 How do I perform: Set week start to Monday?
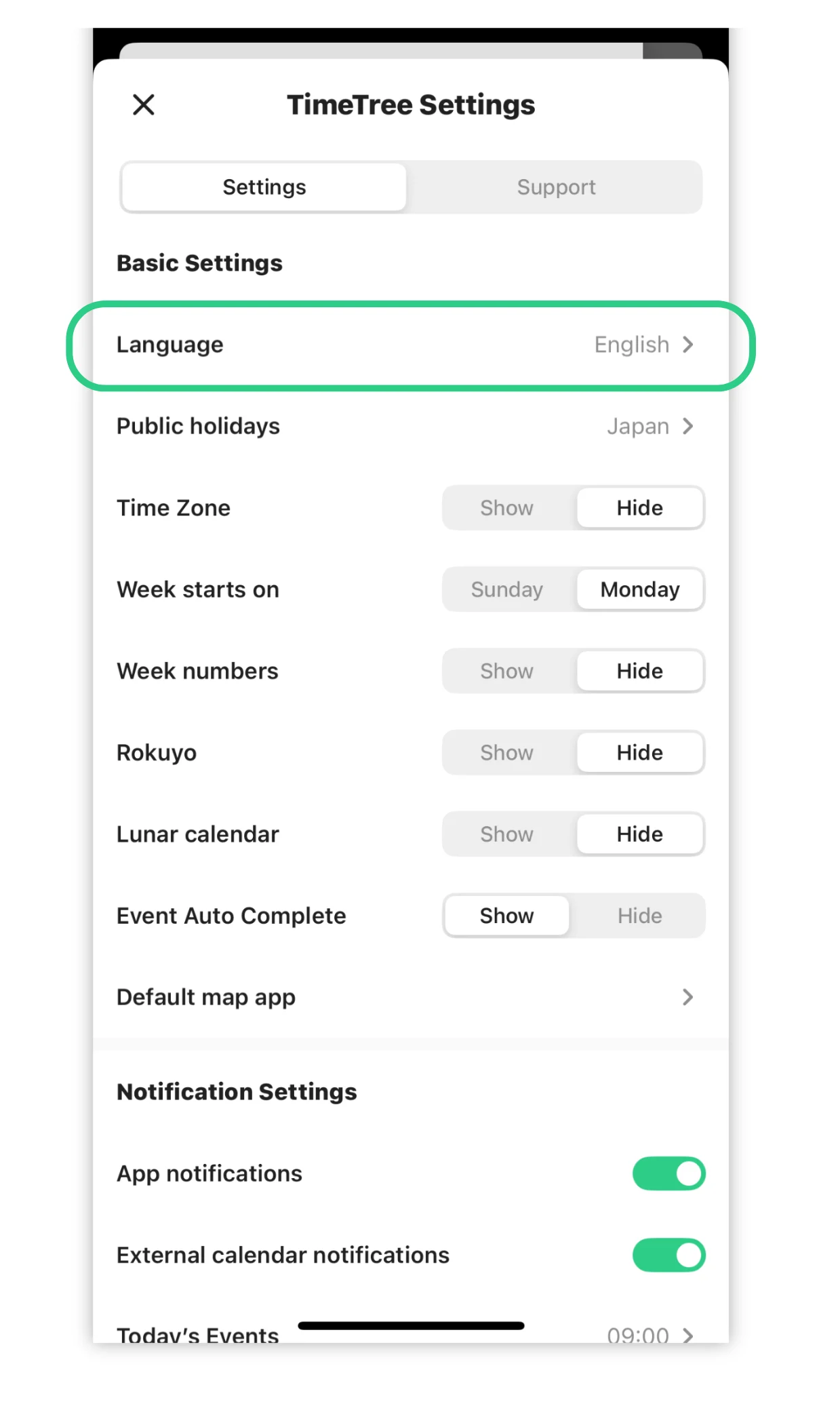(639, 589)
